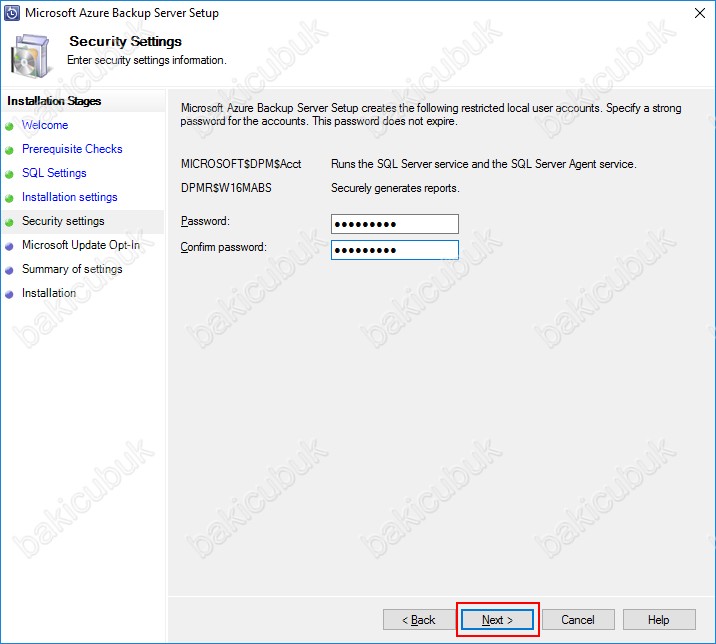716x644 pixels.
Task: Focus the Confirm password input field
Action: 395,250
